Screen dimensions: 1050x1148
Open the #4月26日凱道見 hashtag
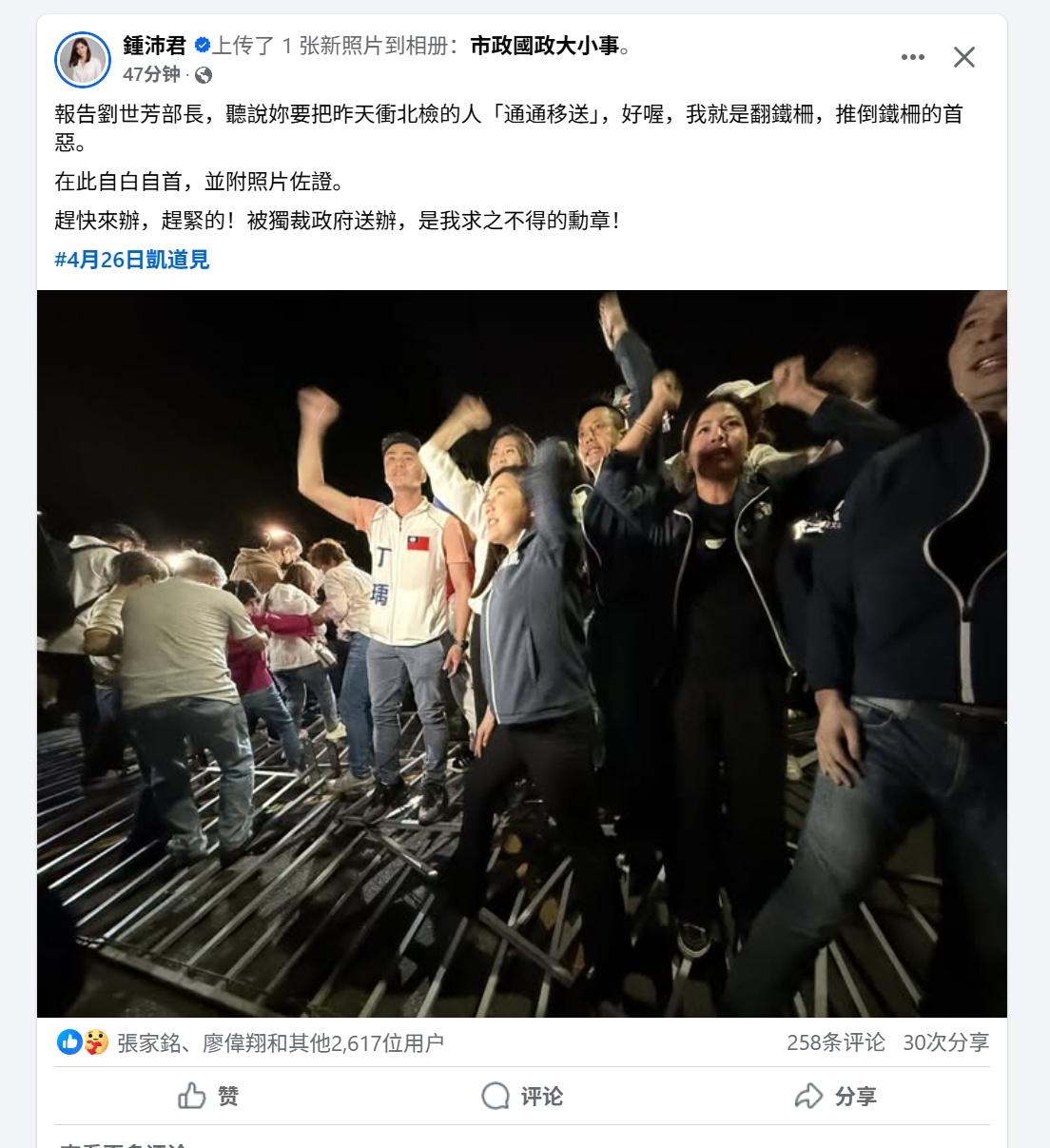pyautogui.click(x=132, y=260)
